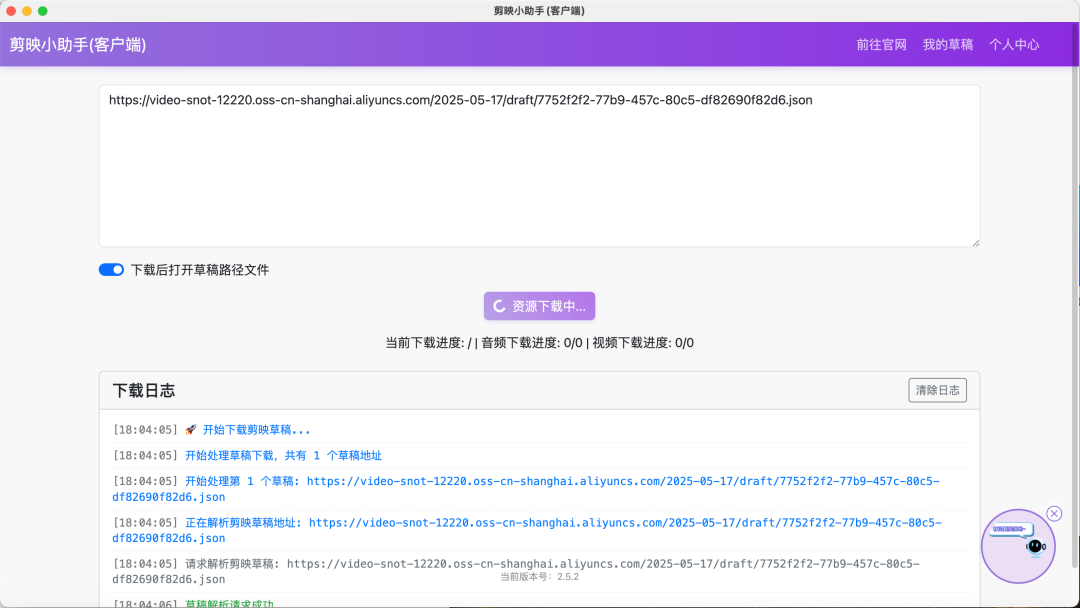Viewport: 1080px width, 608px height.
Task: Click the download progress status text
Action: [539, 343]
